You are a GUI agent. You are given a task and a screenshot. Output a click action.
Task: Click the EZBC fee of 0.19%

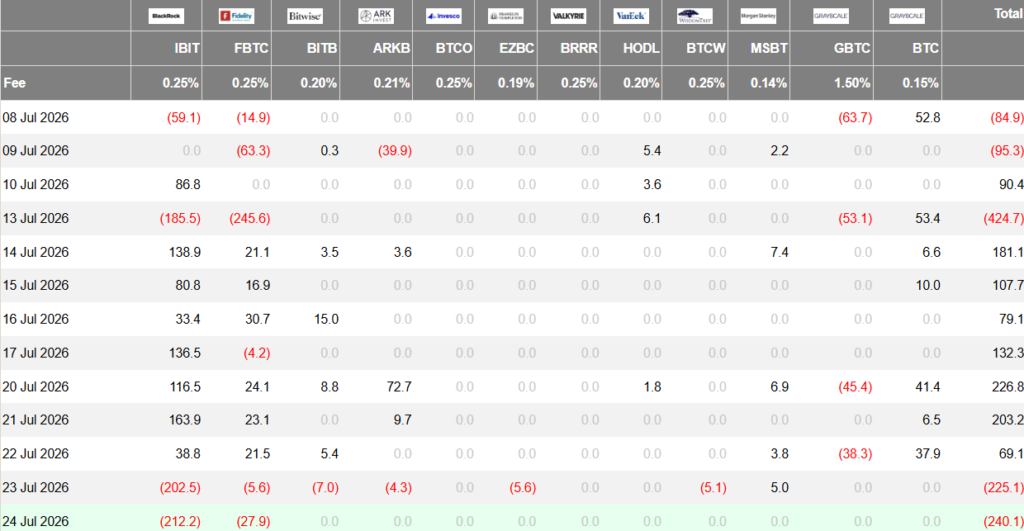tap(516, 83)
